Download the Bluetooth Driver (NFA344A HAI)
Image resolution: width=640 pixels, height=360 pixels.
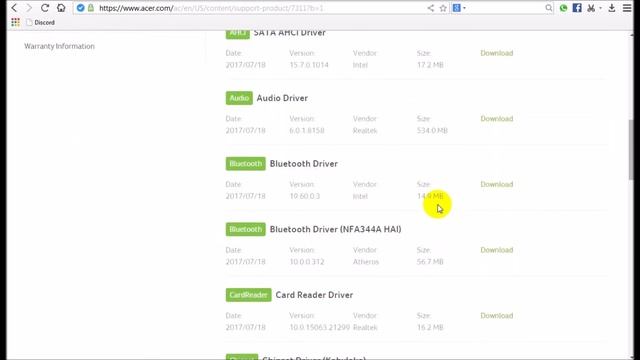point(496,250)
